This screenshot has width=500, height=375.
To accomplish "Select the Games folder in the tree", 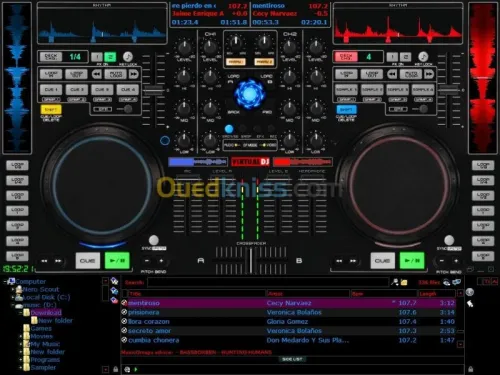I will click(x=41, y=328).
